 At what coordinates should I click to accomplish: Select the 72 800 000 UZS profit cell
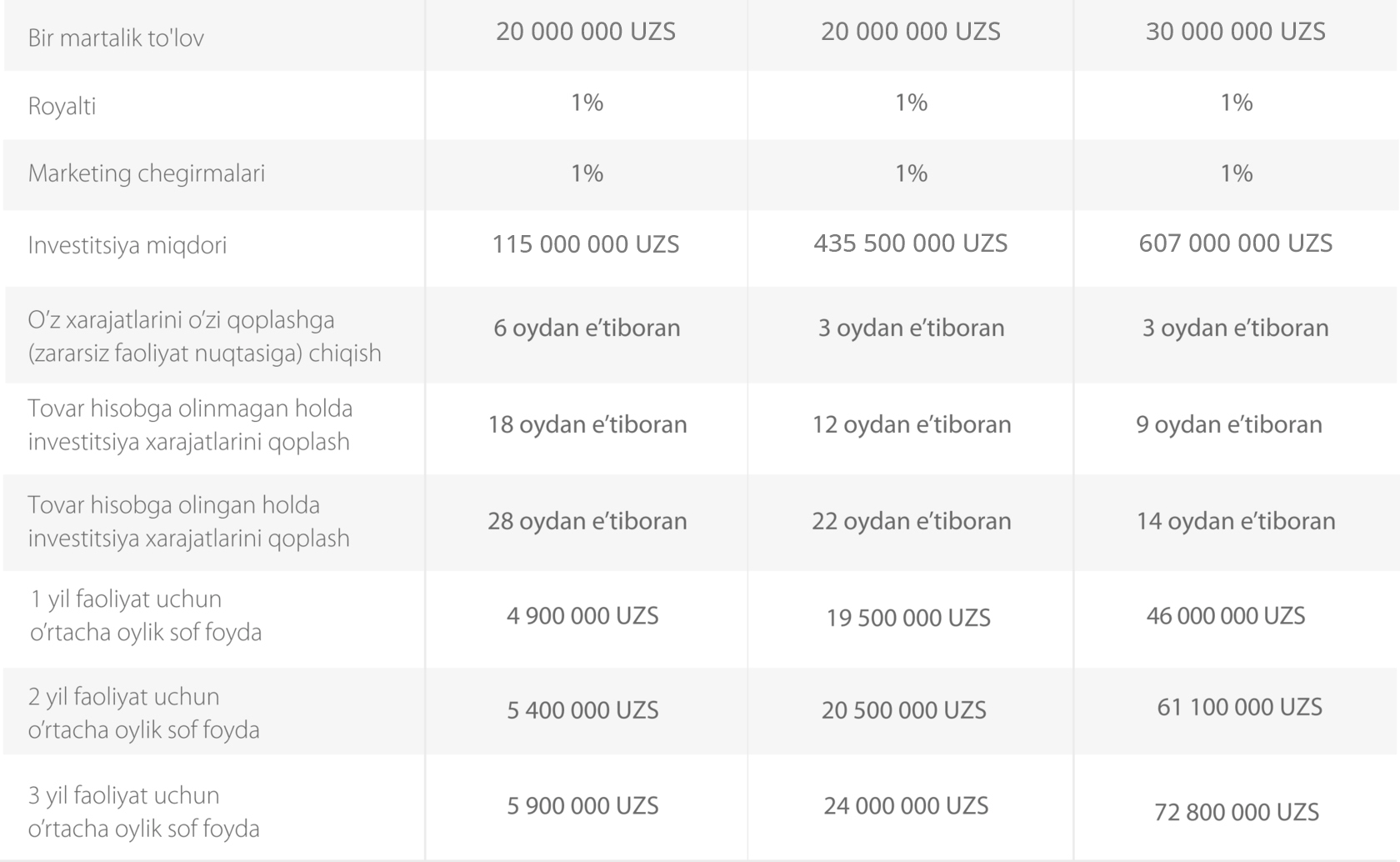1237,812
